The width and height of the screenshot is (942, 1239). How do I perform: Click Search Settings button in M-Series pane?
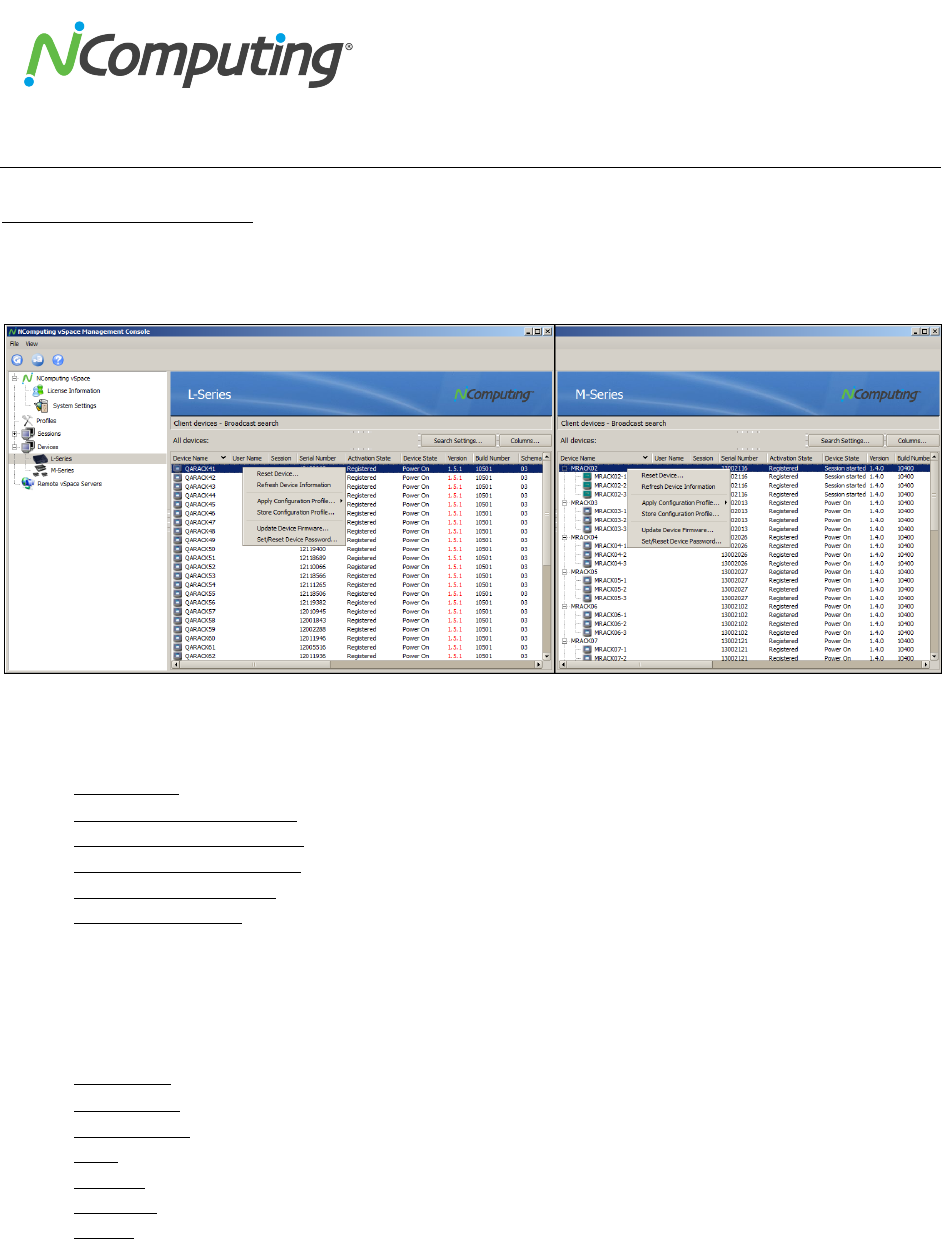pyautogui.click(x=845, y=440)
